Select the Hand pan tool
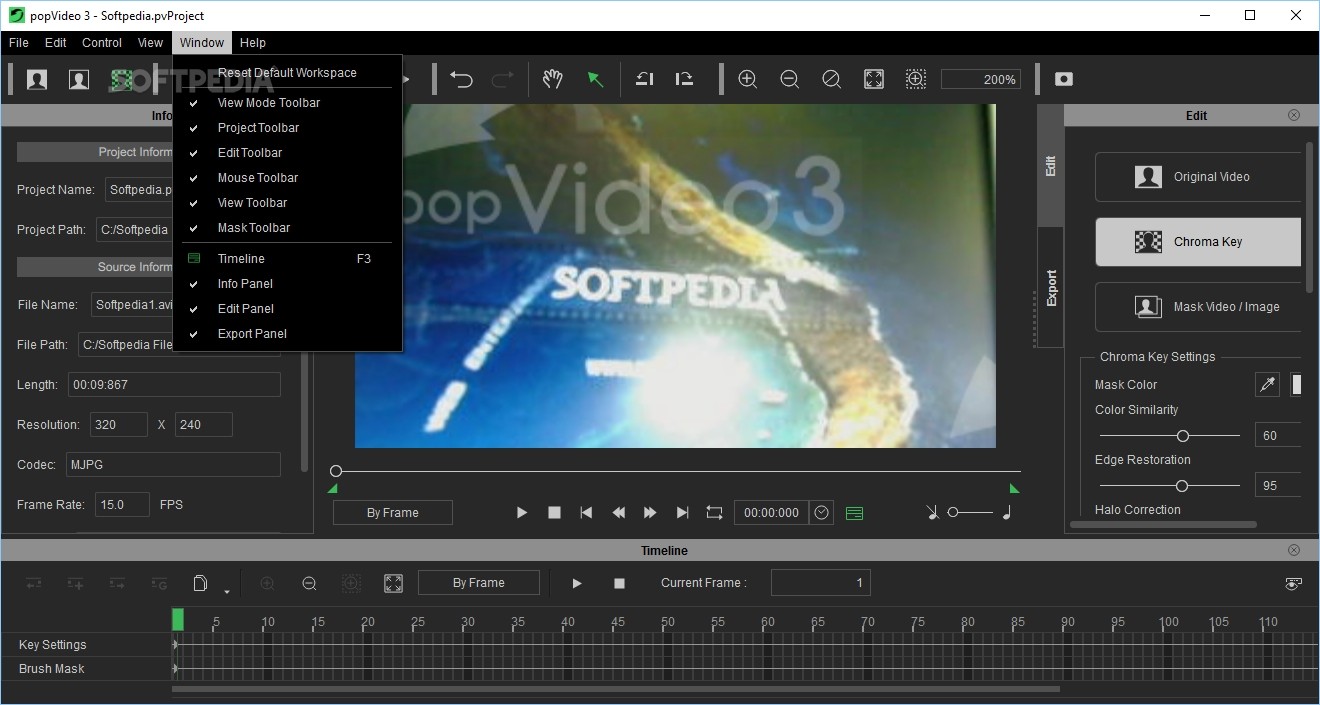The height and width of the screenshot is (705, 1320). 553,79
